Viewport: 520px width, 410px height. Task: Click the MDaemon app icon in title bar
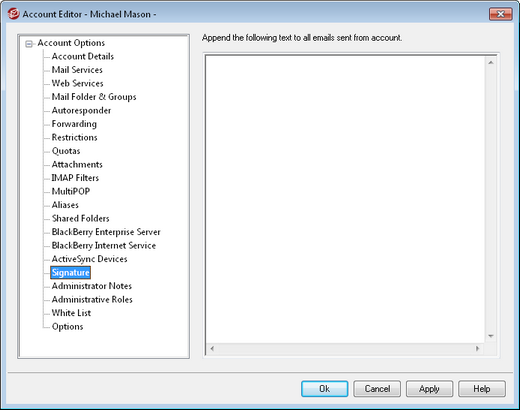(13, 14)
